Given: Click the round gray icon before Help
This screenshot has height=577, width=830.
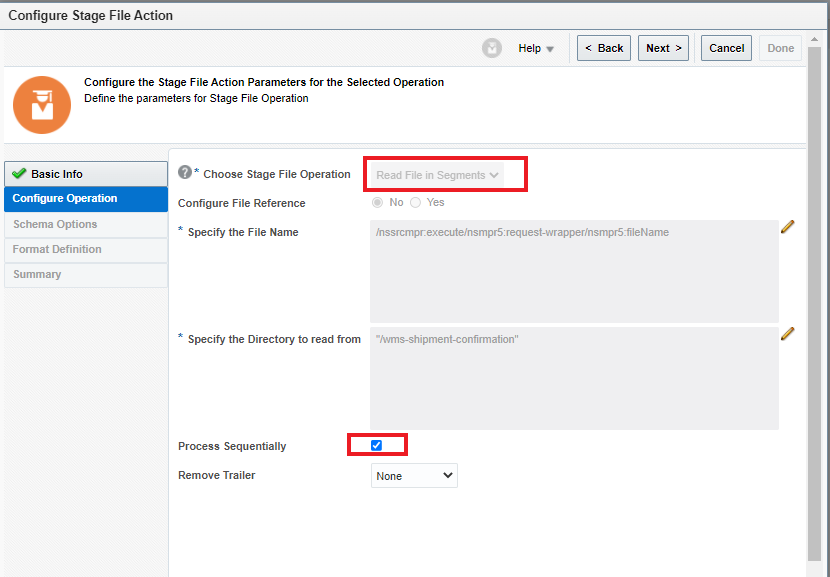Looking at the screenshot, I should [492, 48].
